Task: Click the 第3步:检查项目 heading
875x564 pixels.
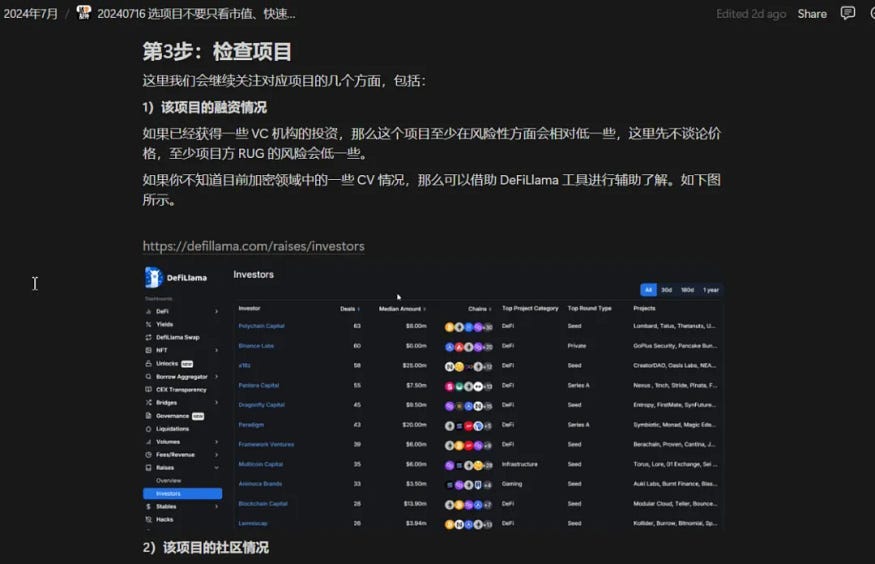Action: 217,51
